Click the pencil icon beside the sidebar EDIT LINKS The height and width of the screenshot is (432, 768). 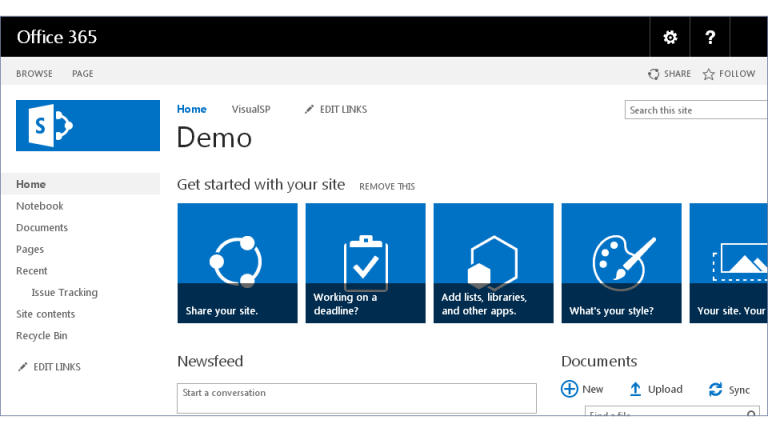click(23, 367)
